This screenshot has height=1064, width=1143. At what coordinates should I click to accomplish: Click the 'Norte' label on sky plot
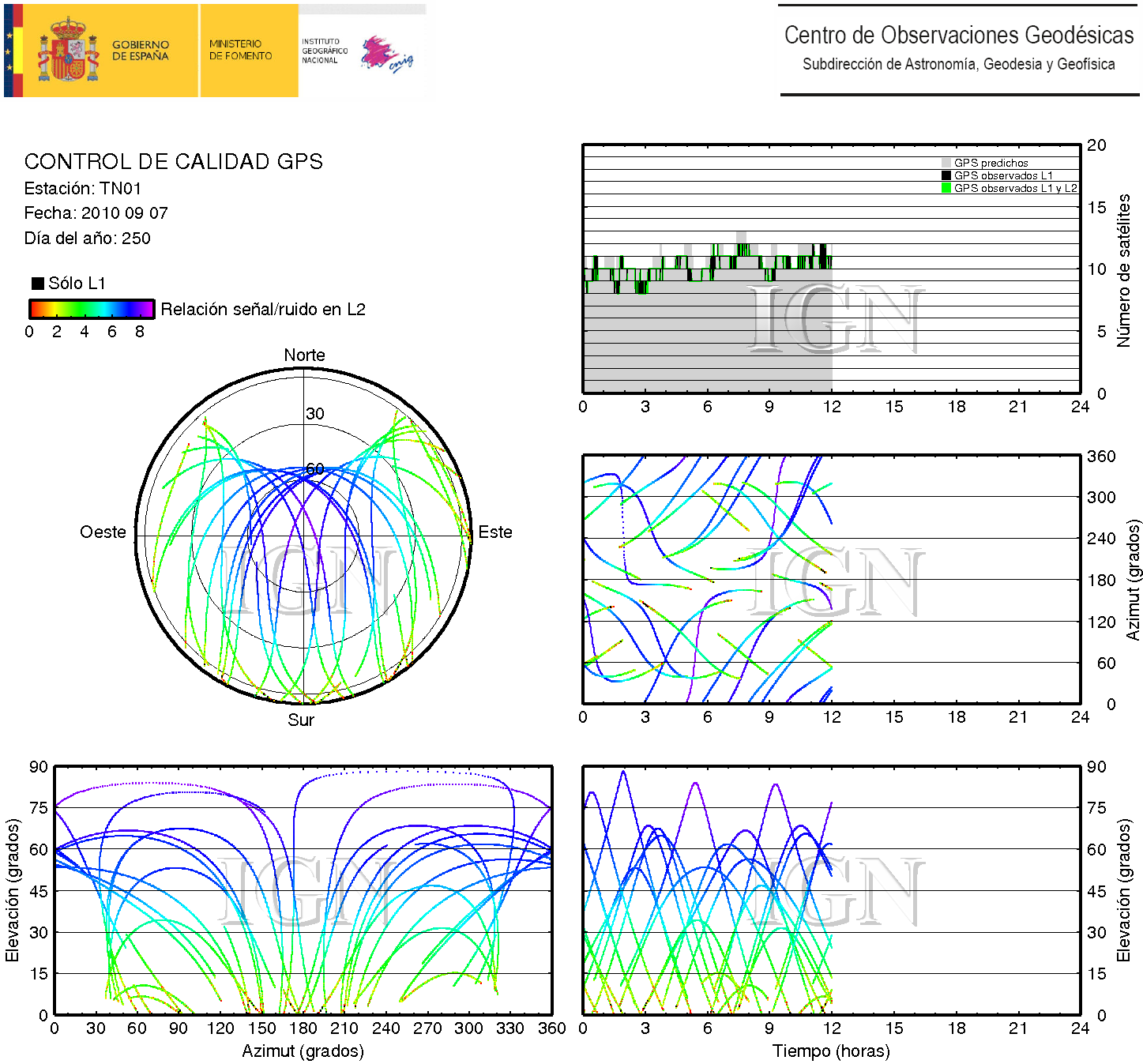[305, 355]
